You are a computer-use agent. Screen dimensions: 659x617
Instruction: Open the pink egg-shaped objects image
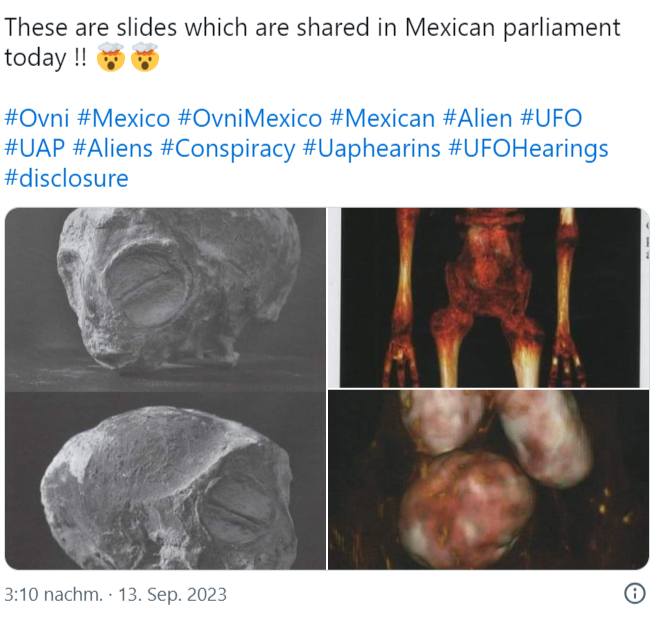coord(488,480)
